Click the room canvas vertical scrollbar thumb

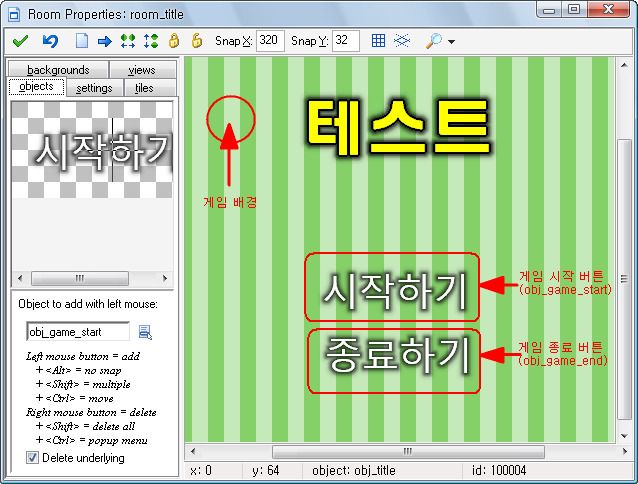click(624, 279)
